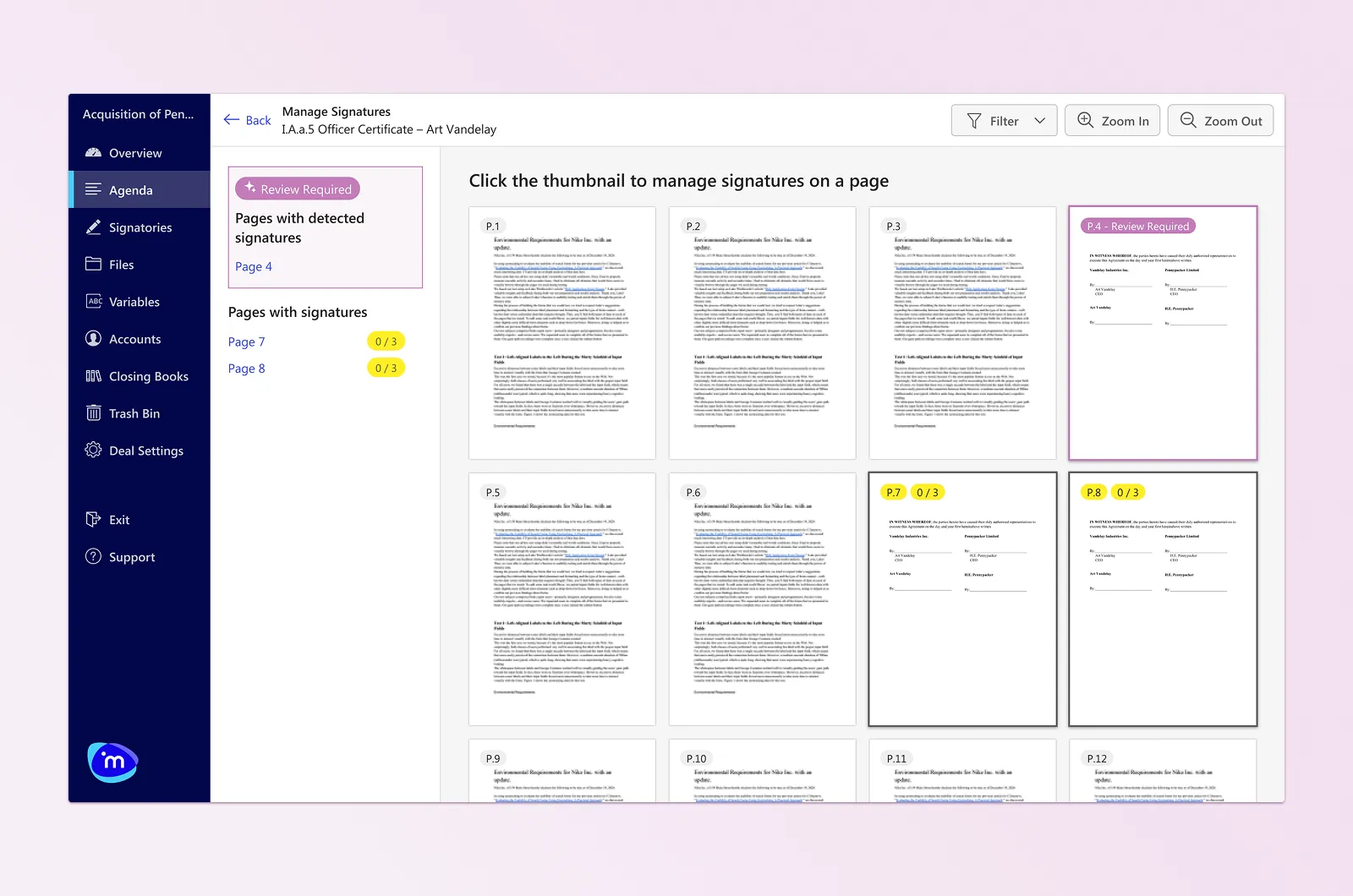Open the P.12 page thumbnail
Screen dimensions: 1353x896
(1163, 771)
